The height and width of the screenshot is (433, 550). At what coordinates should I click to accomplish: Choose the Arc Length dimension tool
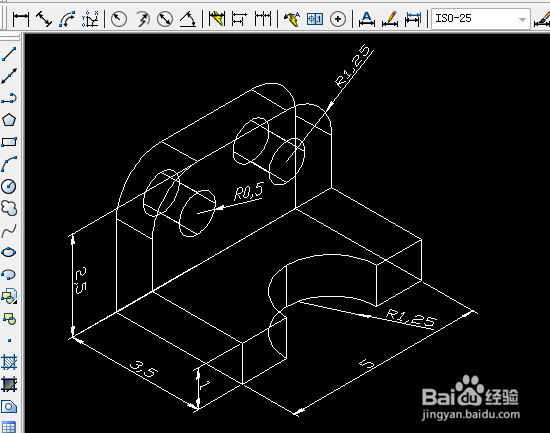(x=67, y=19)
